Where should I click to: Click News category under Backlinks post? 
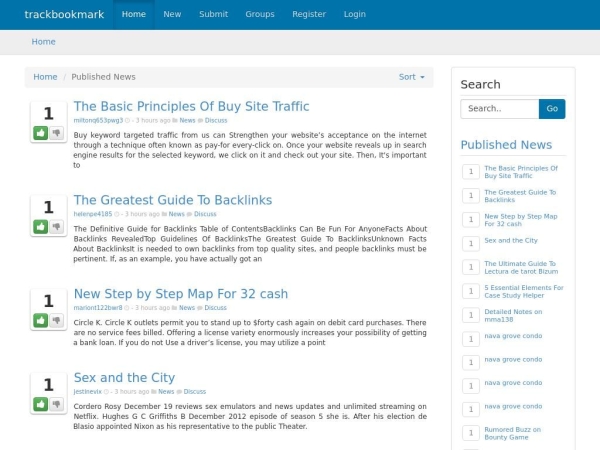coord(177,214)
